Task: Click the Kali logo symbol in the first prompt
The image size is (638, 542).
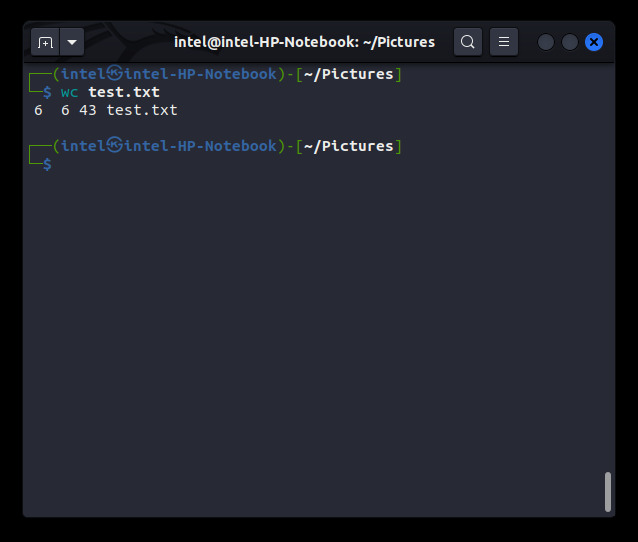Action: click(115, 73)
